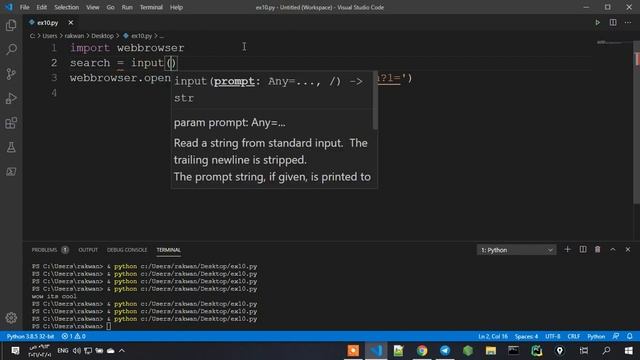
Task: Open editor More Actions ellipsis
Action: pos(628,22)
